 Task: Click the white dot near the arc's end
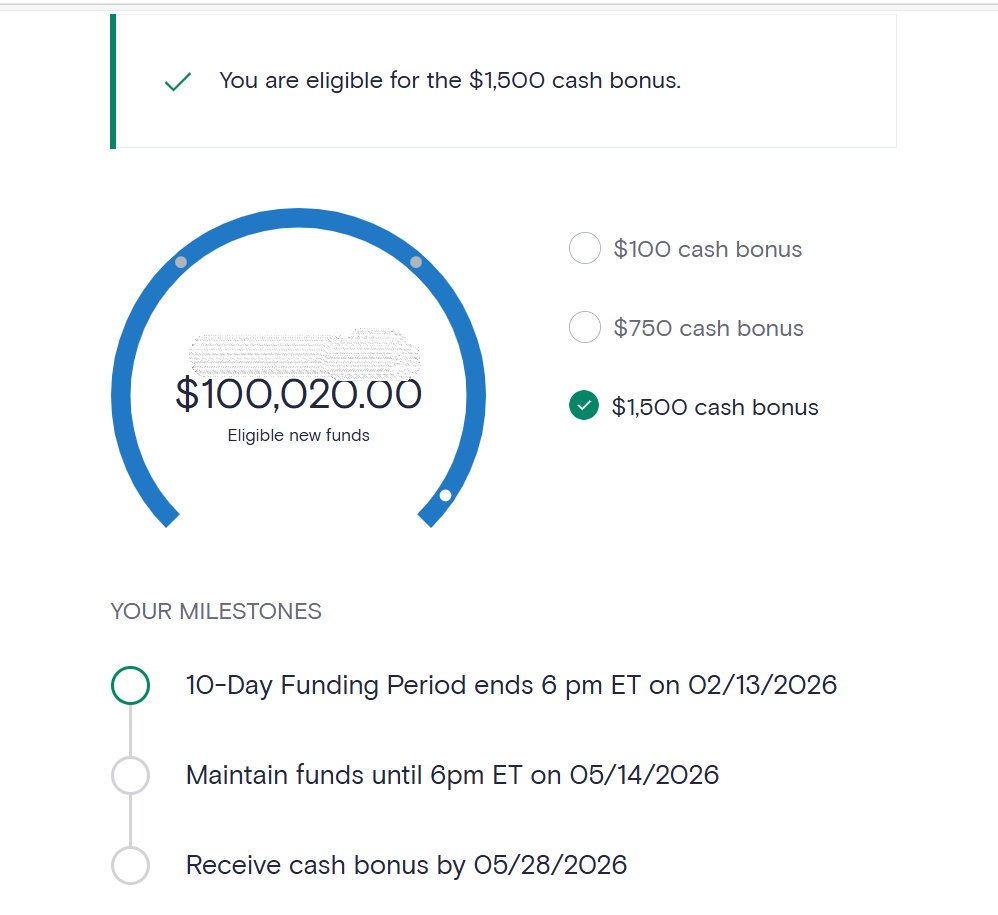tap(445, 495)
